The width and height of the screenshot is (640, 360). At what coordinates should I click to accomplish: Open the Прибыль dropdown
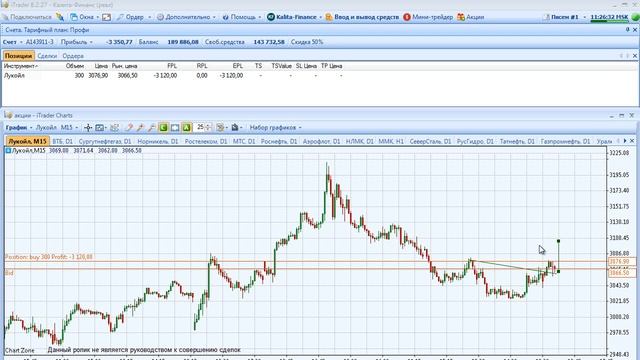[77, 42]
